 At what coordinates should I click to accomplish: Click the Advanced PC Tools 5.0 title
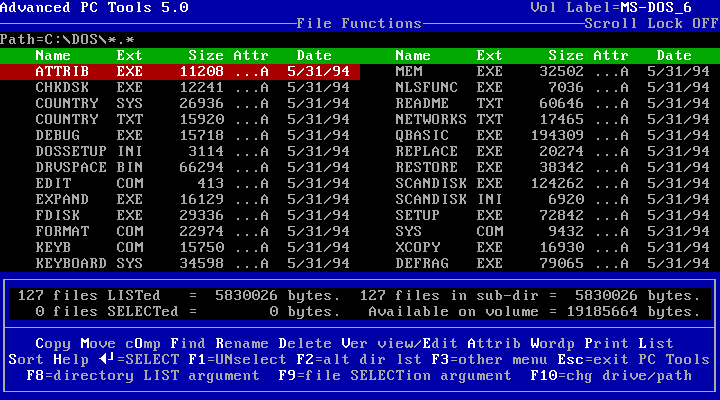click(94, 8)
